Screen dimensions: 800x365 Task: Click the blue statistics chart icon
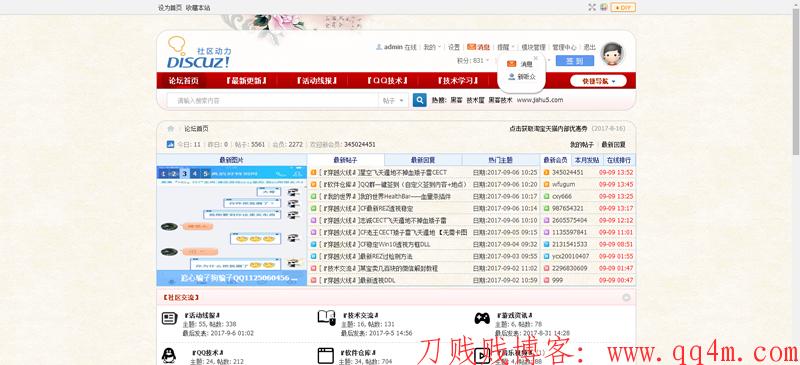(x=171, y=144)
